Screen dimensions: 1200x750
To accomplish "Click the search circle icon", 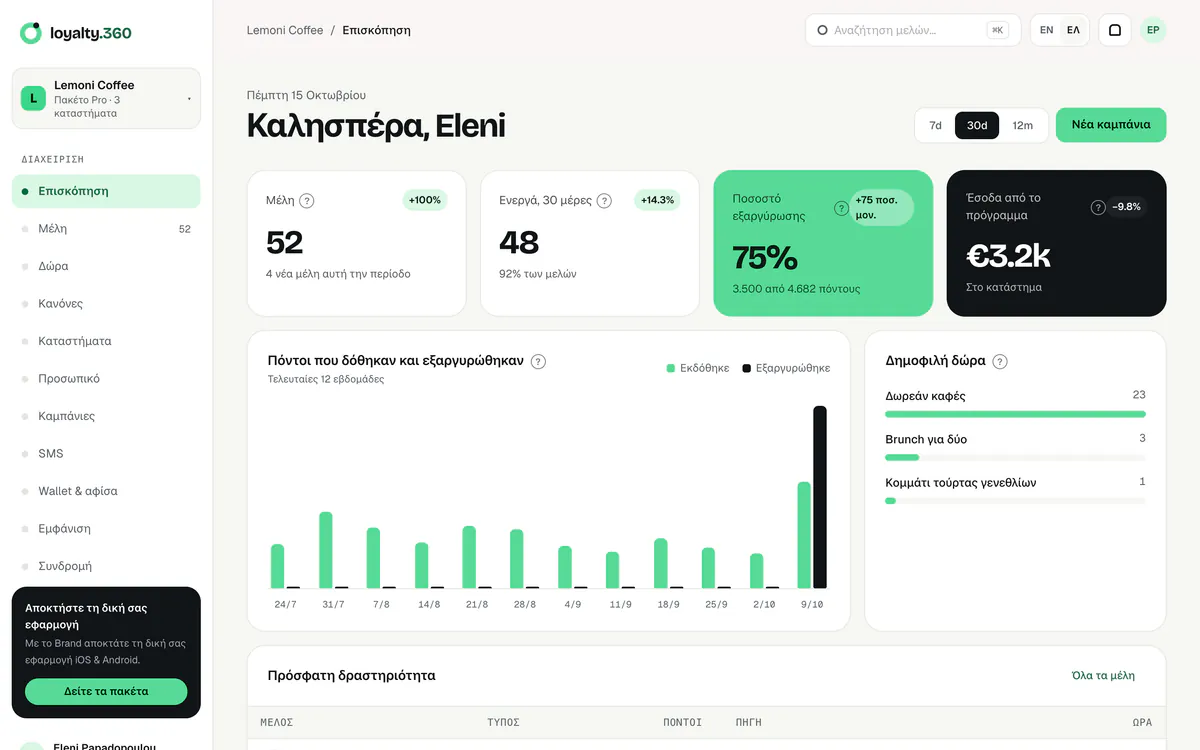I will tap(823, 30).
